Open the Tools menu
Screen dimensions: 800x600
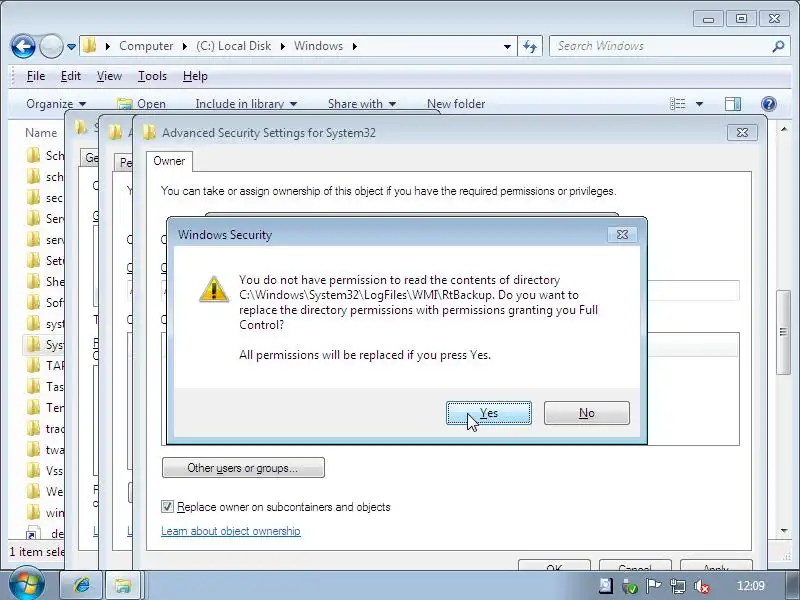pos(152,76)
